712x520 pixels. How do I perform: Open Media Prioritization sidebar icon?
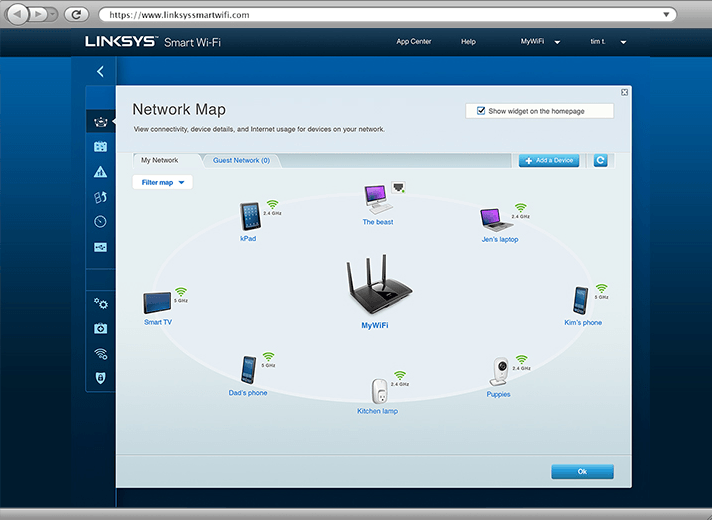(x=100, y=197)
